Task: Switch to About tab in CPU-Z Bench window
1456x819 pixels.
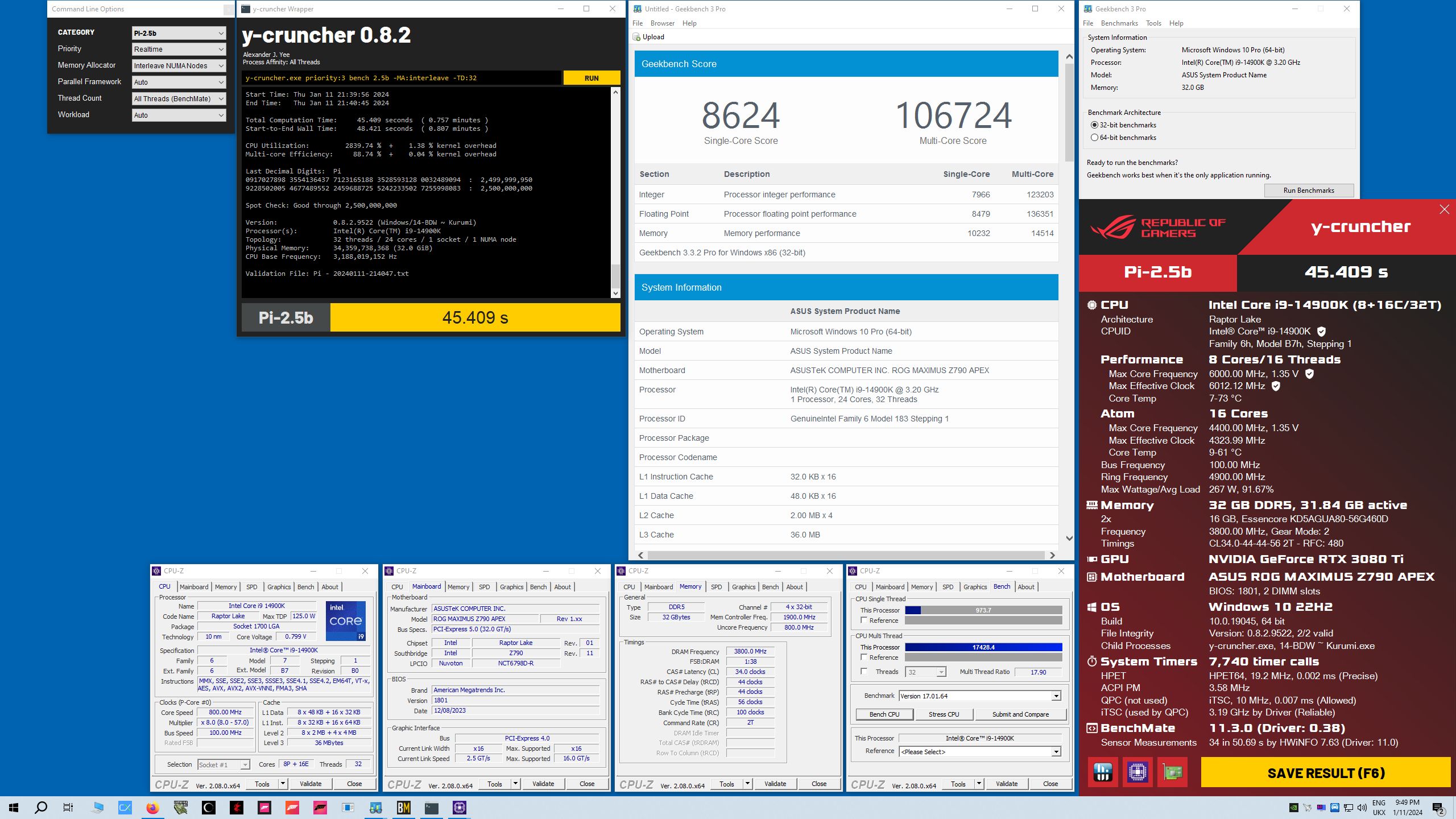Action: click(x=1026, y=587)
